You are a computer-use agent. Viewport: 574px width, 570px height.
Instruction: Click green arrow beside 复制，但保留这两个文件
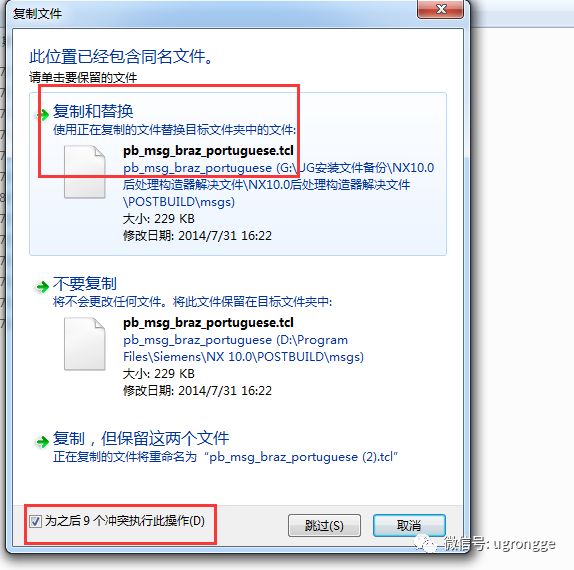point(43,442)
